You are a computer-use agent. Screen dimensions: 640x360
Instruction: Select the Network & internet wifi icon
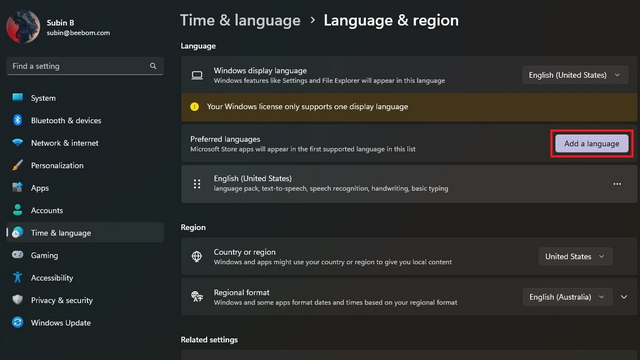coord(17,142)
